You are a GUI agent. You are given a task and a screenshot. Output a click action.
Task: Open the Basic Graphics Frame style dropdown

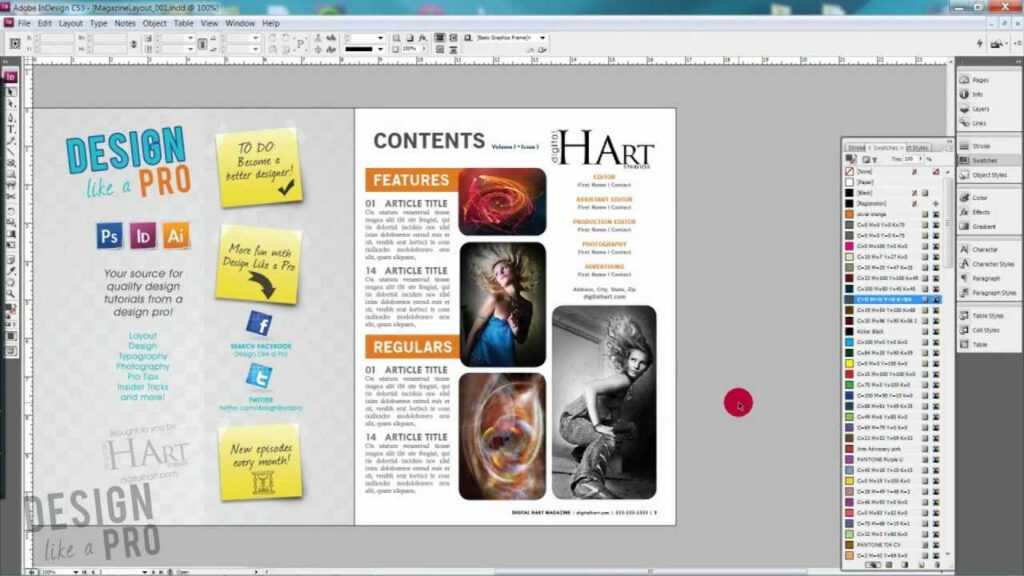click(542, 40)
